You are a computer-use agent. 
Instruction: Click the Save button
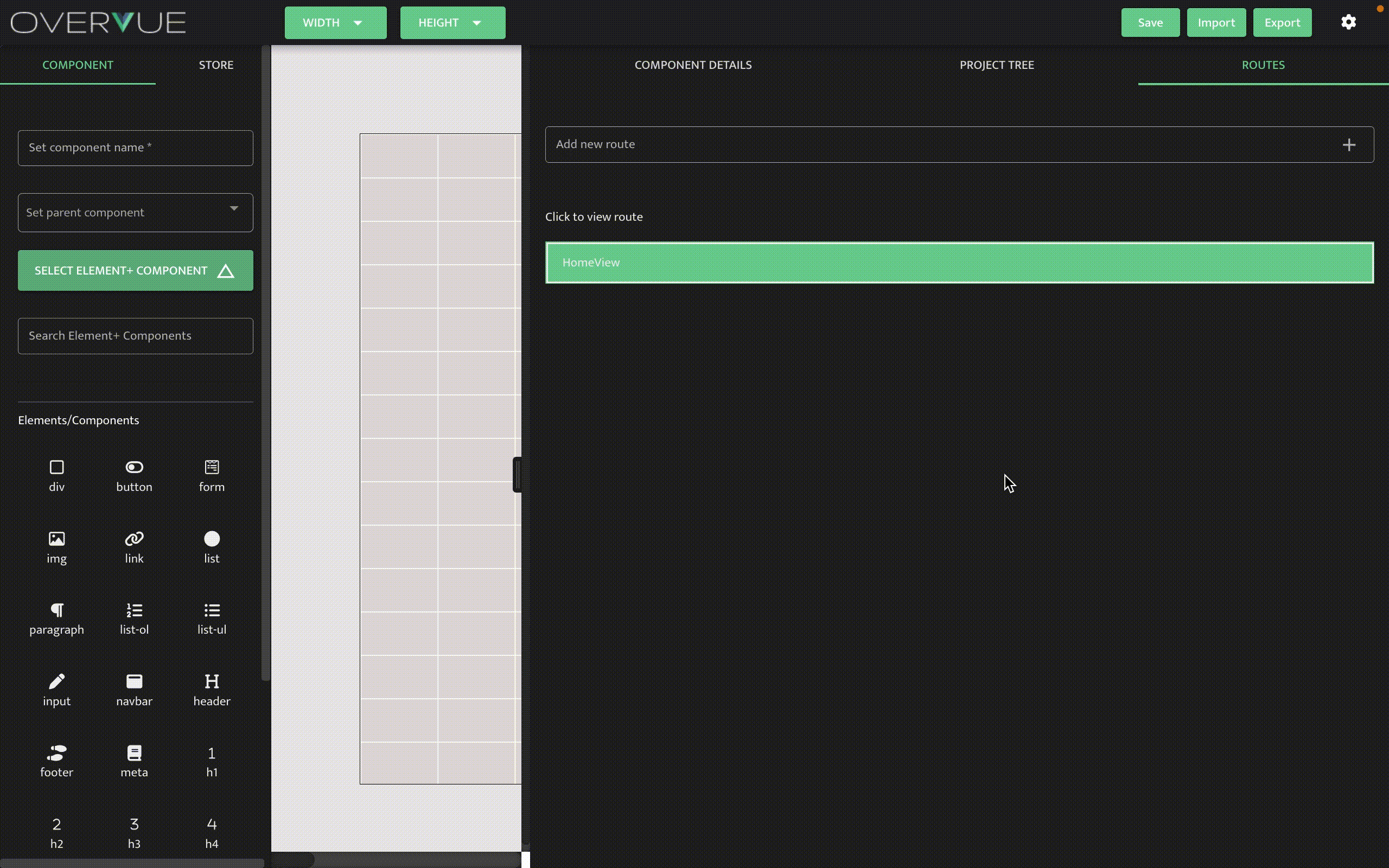1150,23
